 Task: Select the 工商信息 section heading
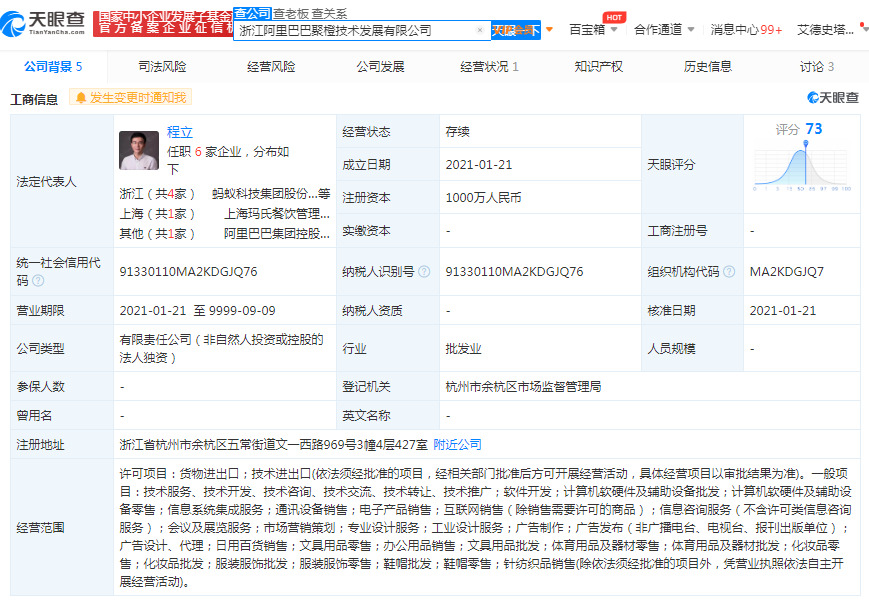click(34, 100)
